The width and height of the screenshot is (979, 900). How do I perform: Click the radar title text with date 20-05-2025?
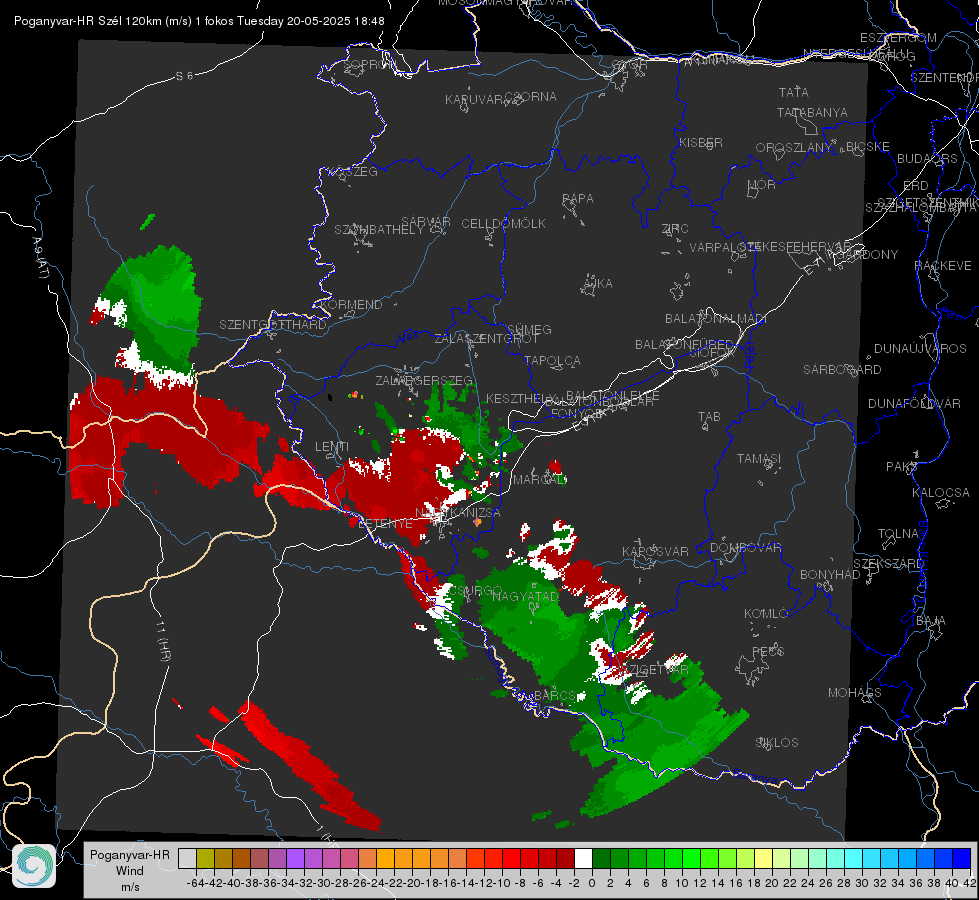coord(199,21)
